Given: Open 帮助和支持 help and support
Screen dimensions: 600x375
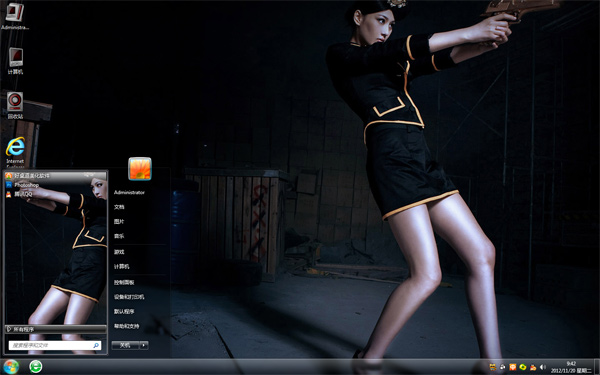Looking at the screenshot, I should pyautogui.click(x=127, y=326).
